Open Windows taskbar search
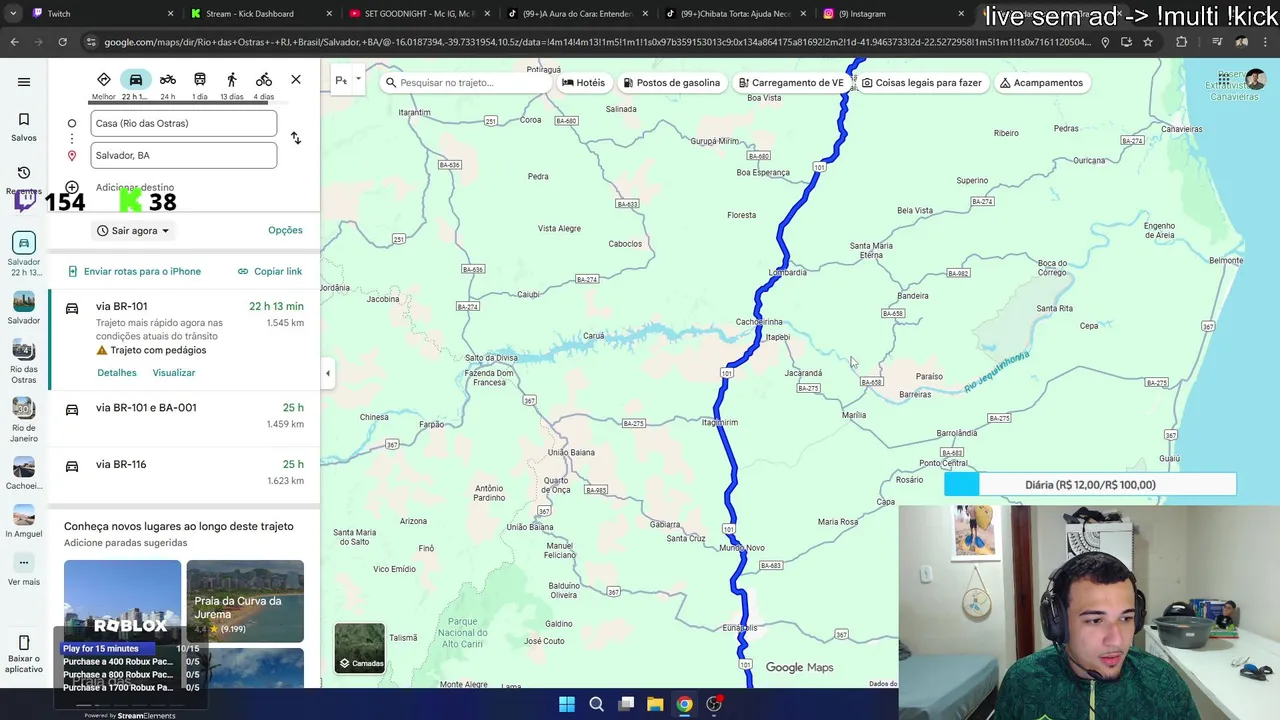The width and height of the screenshot is (1280, 720). (596, 704)
